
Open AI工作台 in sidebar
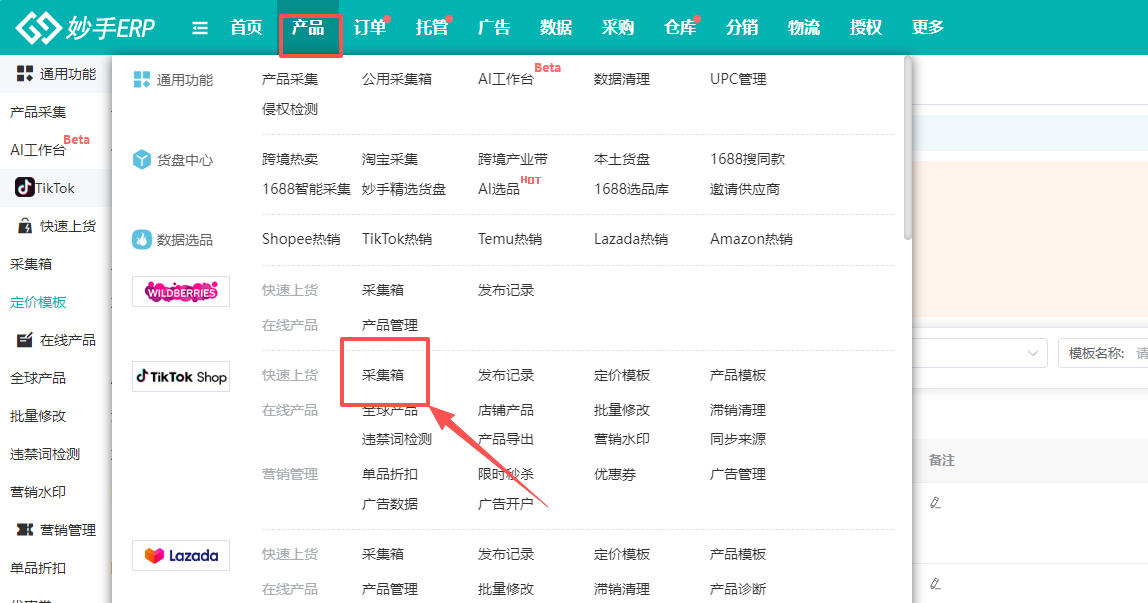tap(38, 149)
